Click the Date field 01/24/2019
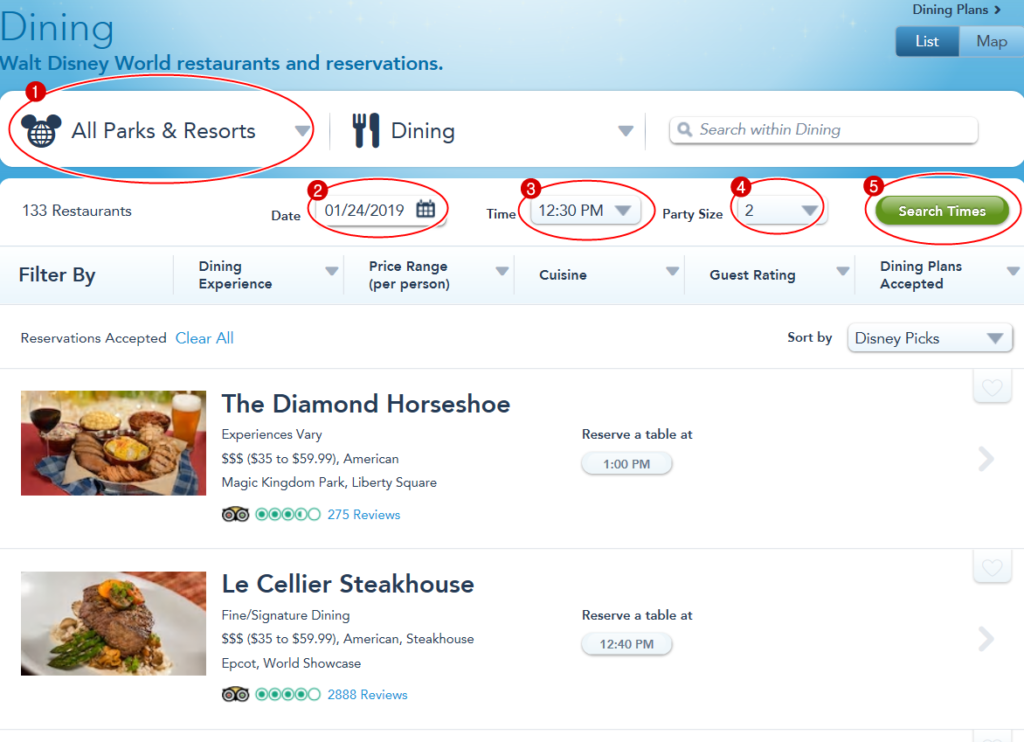The width and height of the screenshot is (1024, 742). [381, 210]
